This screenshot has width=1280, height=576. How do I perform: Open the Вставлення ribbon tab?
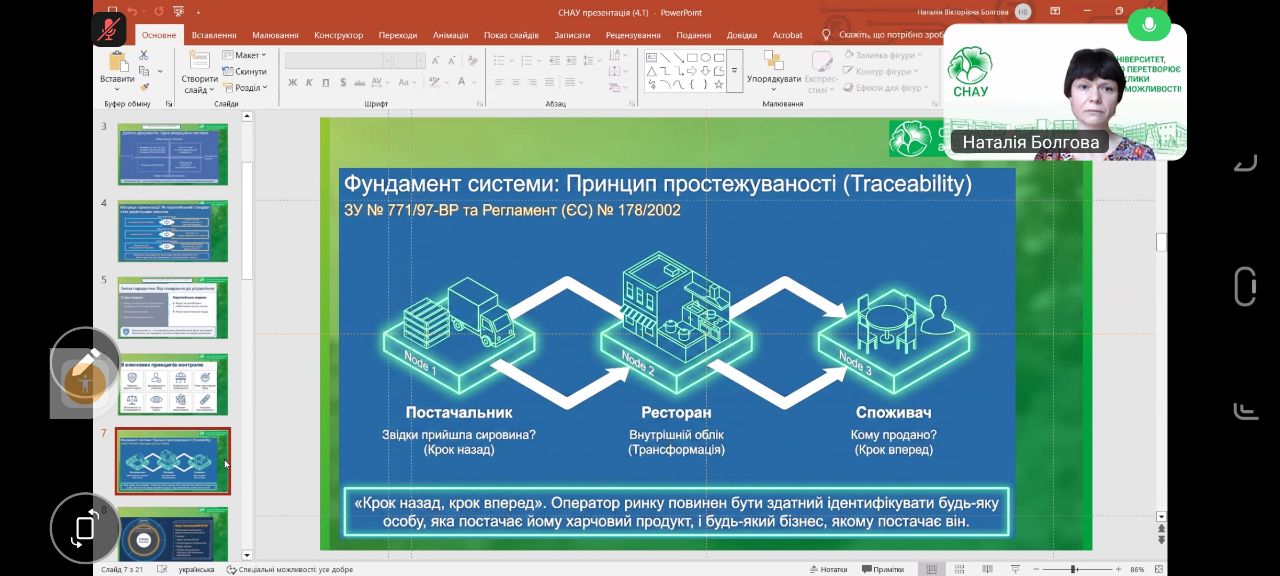215,35
